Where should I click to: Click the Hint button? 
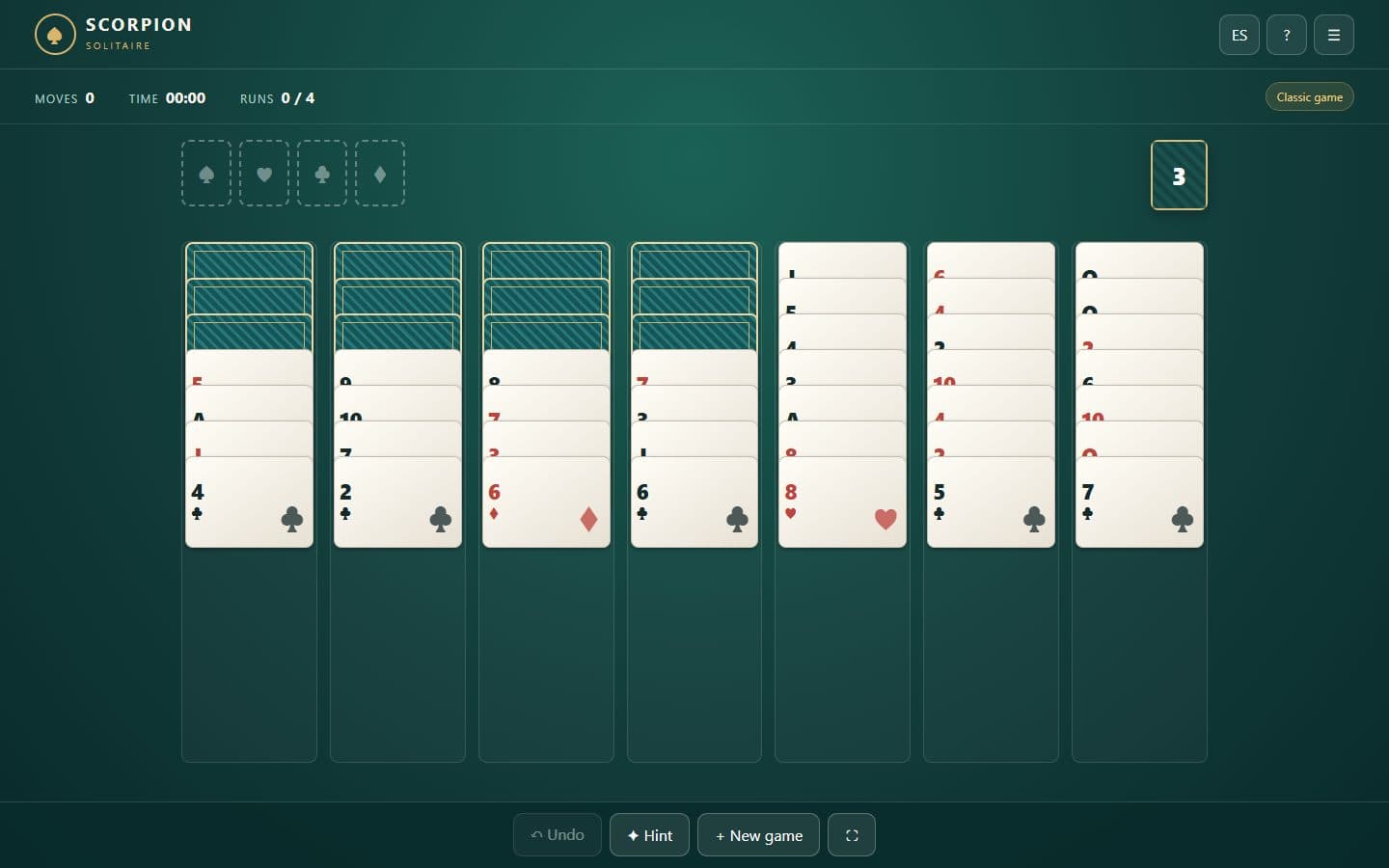(x=649, y=835)
